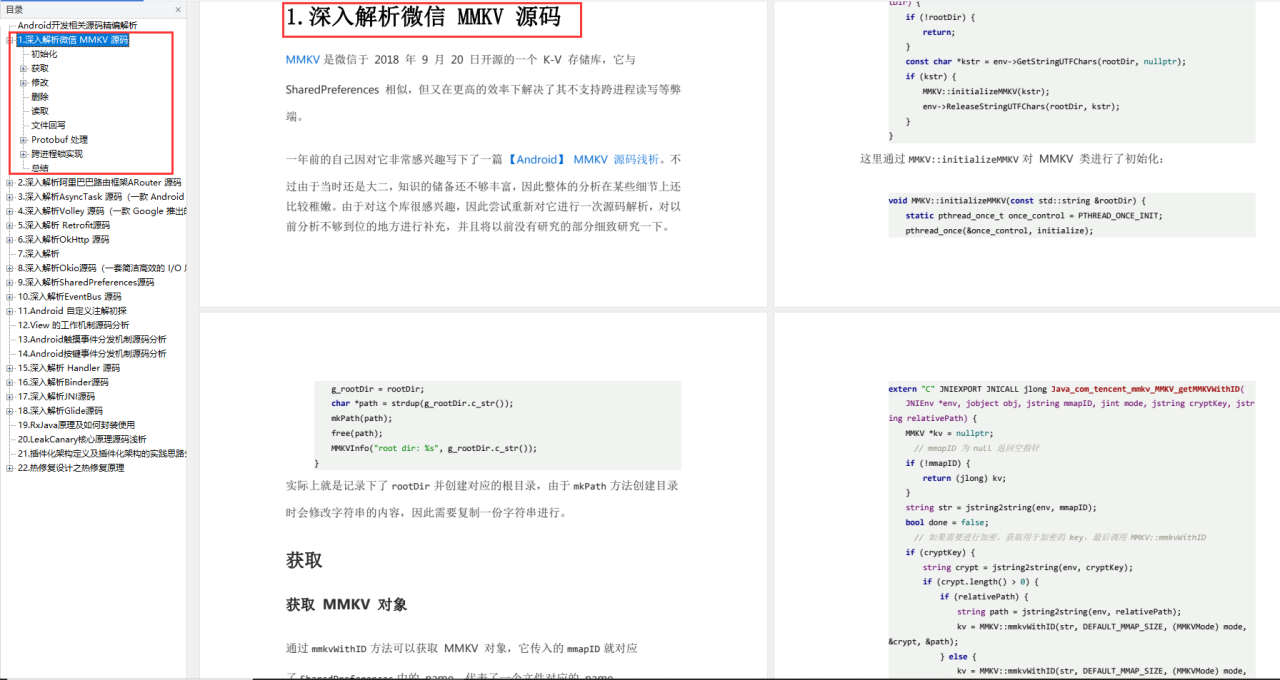Jump to Protobuf 处理 bookmark

[x=59, y=140]
